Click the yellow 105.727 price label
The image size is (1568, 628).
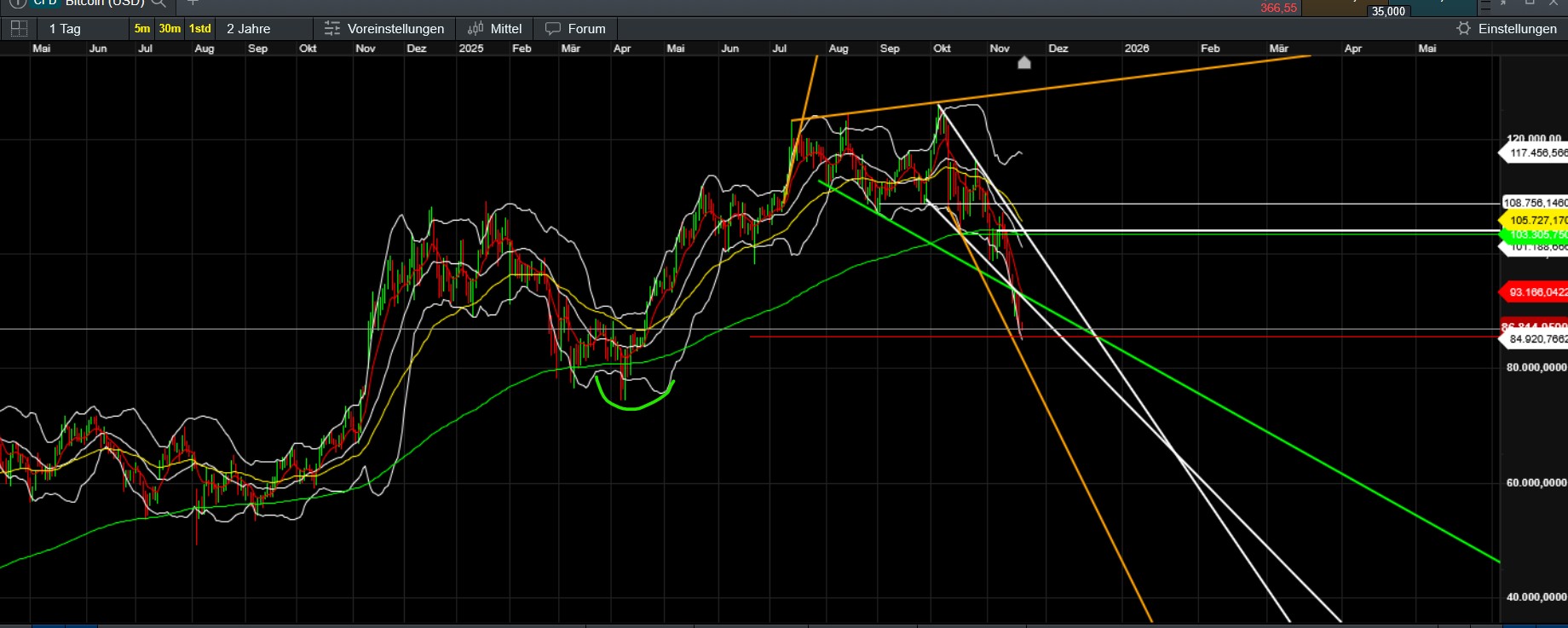[1536, 220]
